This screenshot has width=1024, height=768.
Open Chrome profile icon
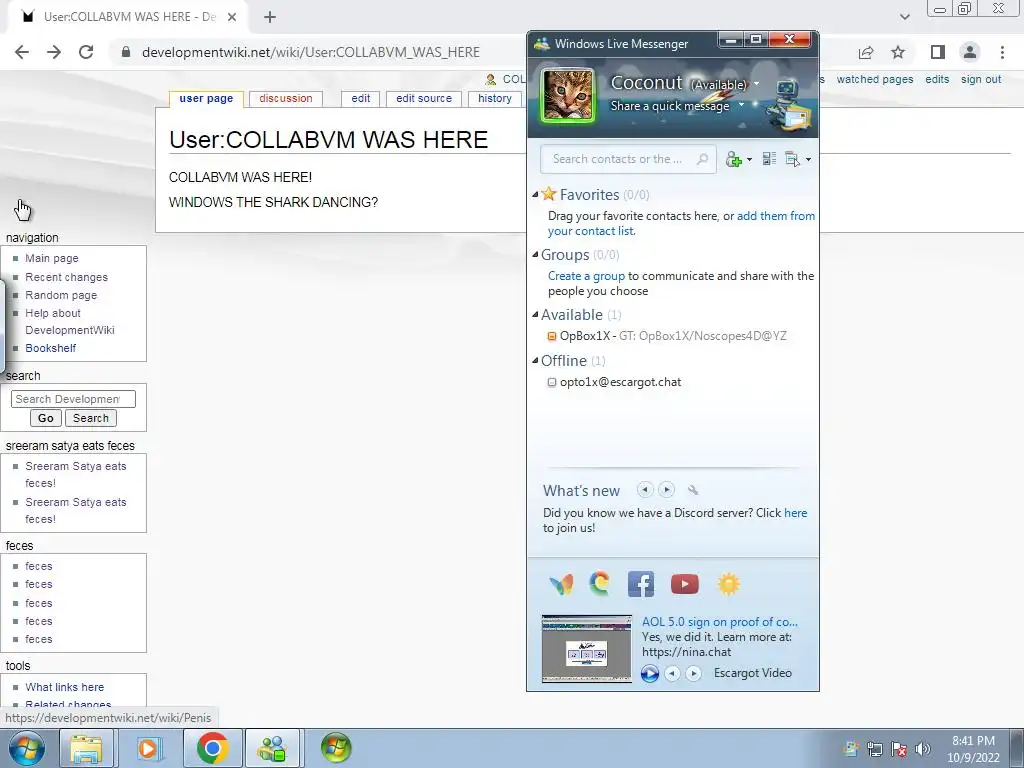point(970,52)
